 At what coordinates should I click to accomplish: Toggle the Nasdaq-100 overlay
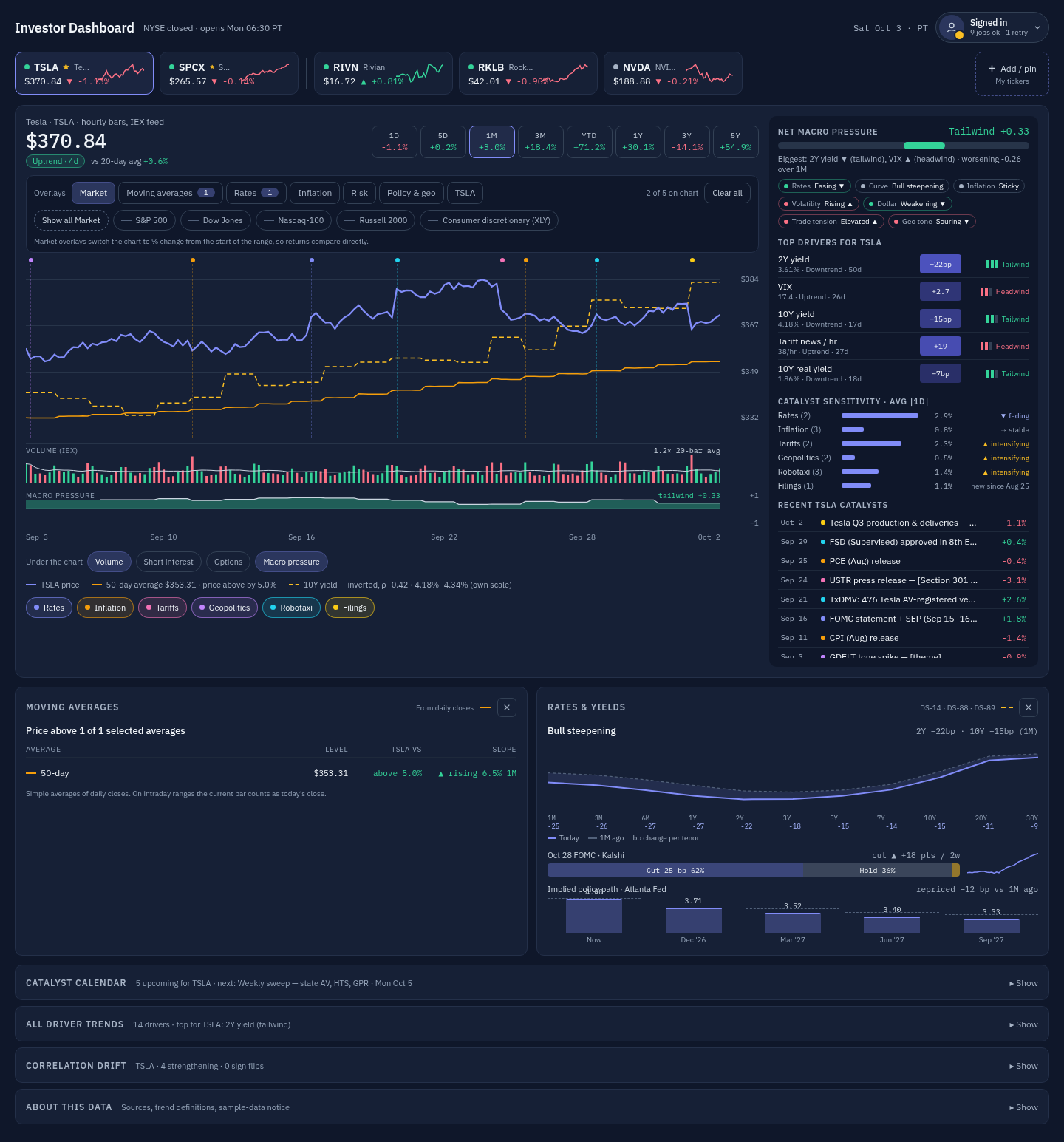click(x=294, y=220)
